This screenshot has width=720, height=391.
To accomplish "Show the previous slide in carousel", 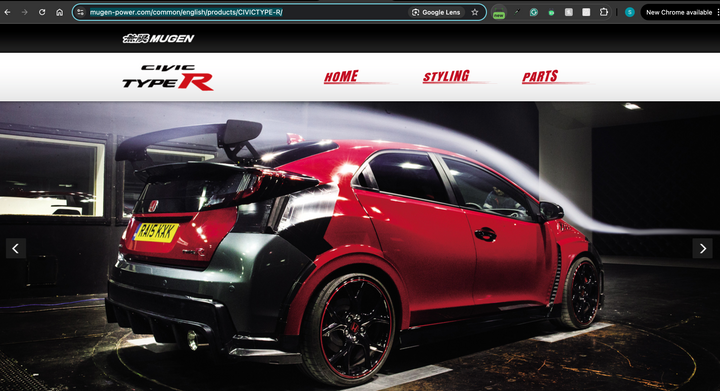I will point(16,248).
